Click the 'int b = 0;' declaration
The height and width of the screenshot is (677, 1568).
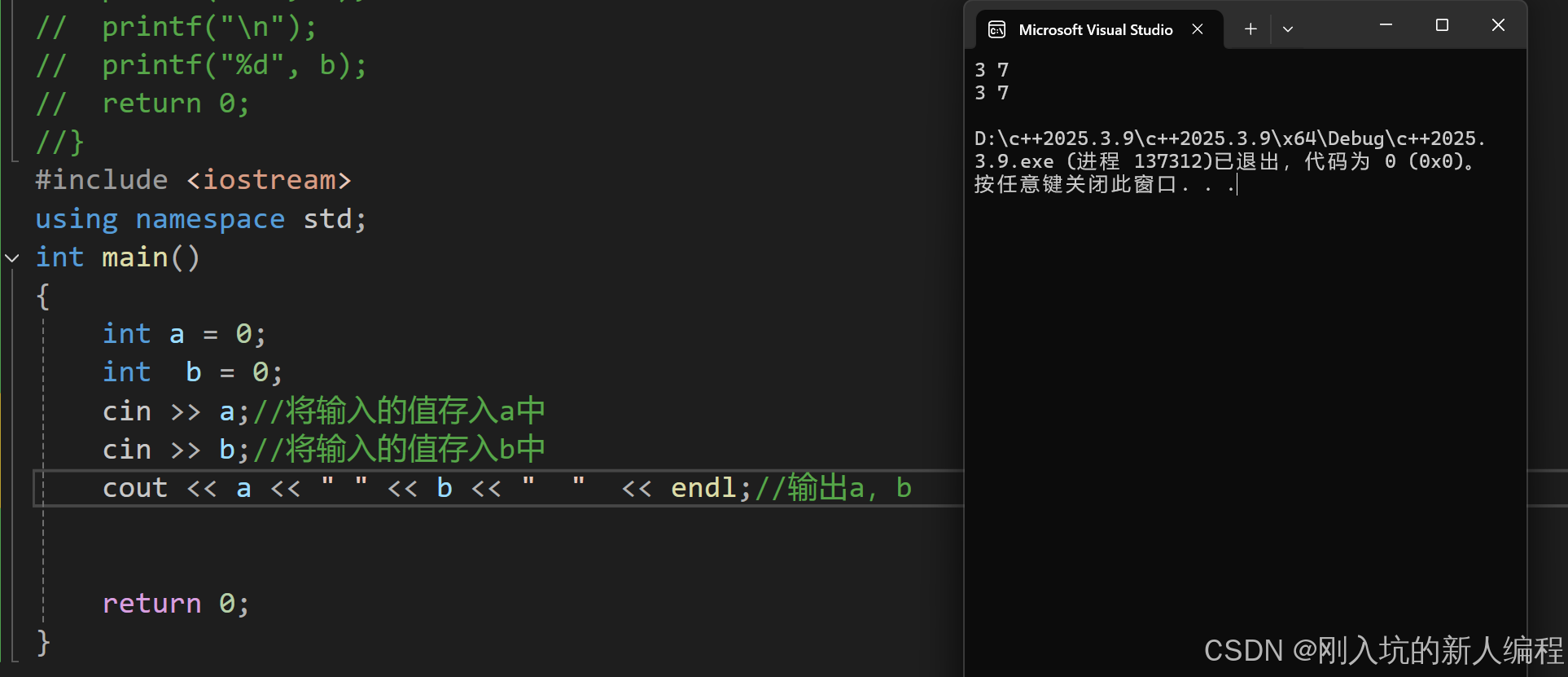pos(193,372)
